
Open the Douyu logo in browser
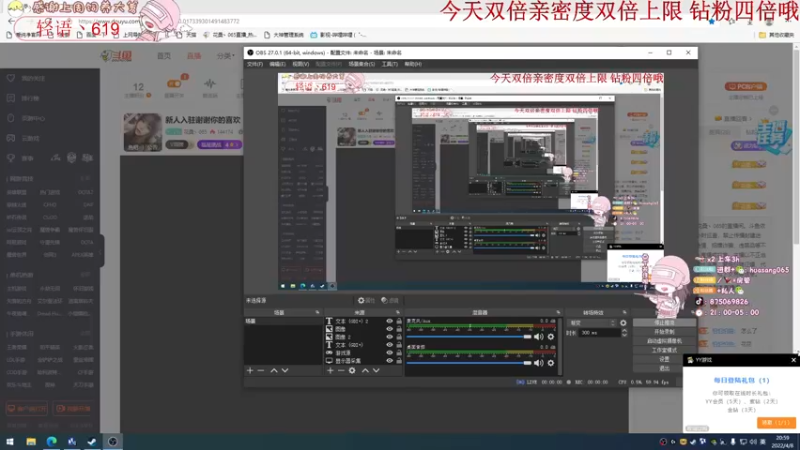click(117, 56)
